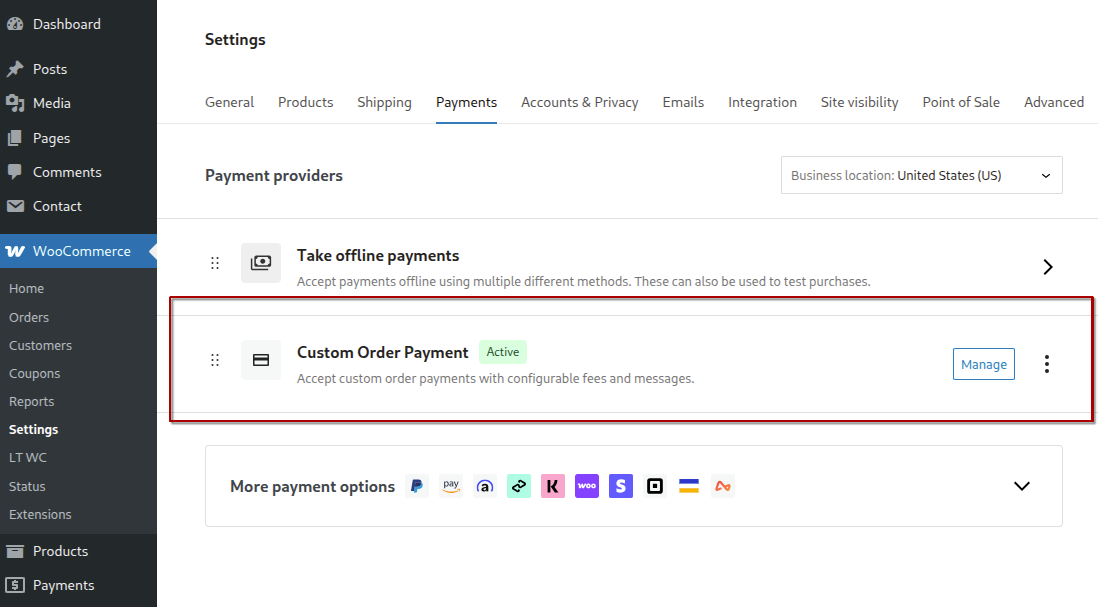Screen dimensions: 1098x607
Task: Select the Stripe payment icon
Action: point(621,486)
